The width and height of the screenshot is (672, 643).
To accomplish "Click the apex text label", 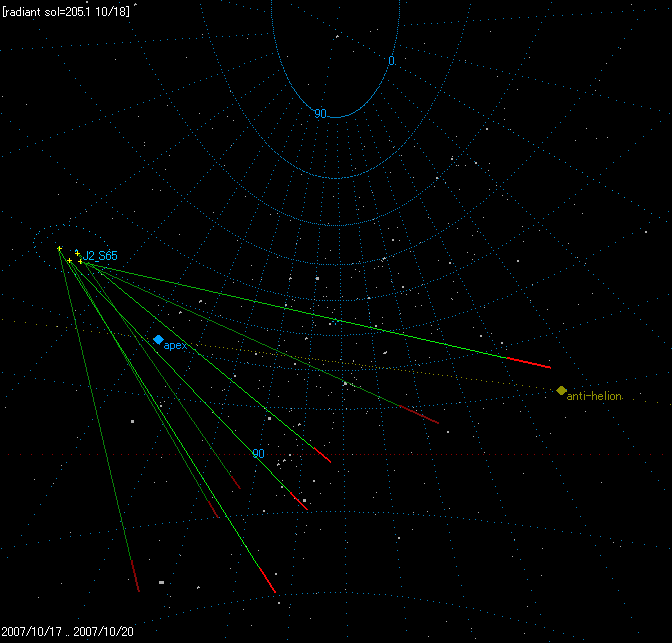I will [x=175, y=346].
